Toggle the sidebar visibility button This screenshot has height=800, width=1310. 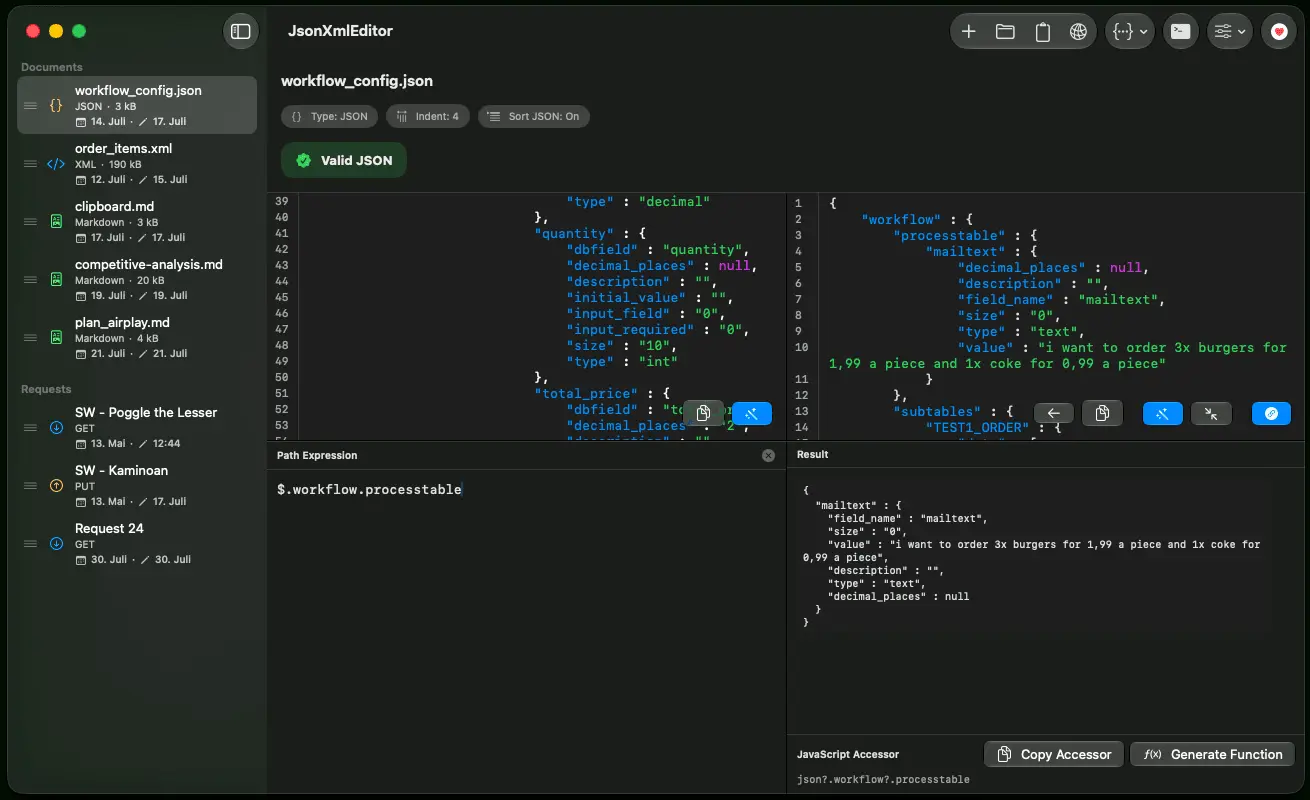click(x=240, y=31)
